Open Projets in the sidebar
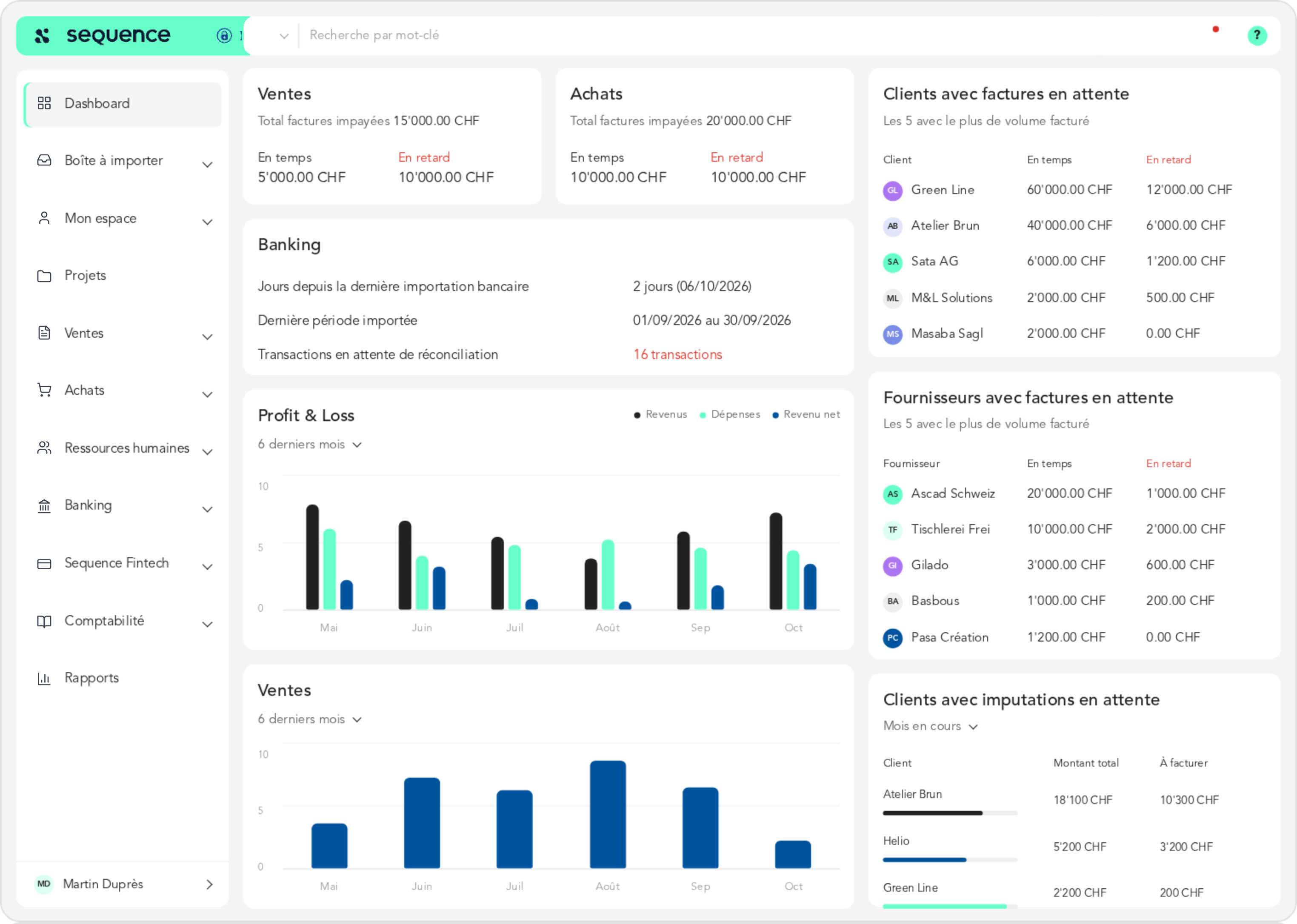Viewport: 1297px width, 924px height. pos(123,276)
